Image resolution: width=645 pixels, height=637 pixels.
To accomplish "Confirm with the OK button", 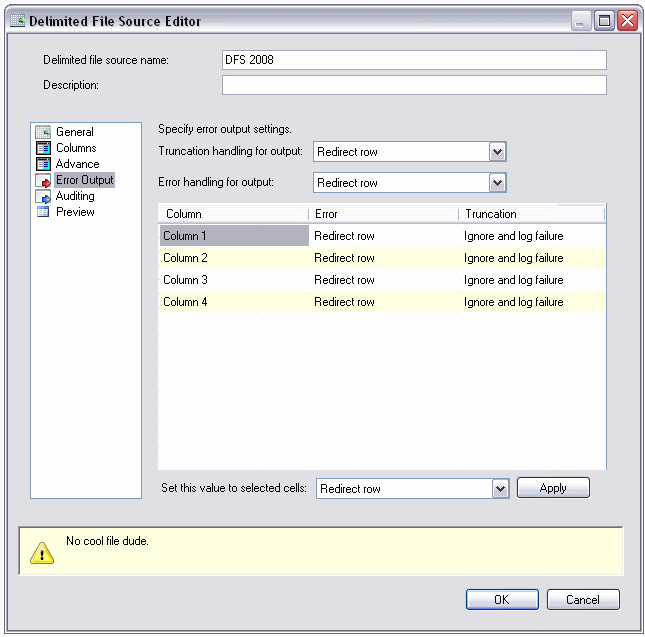I will pyautogui.click(x=502, y=600).
